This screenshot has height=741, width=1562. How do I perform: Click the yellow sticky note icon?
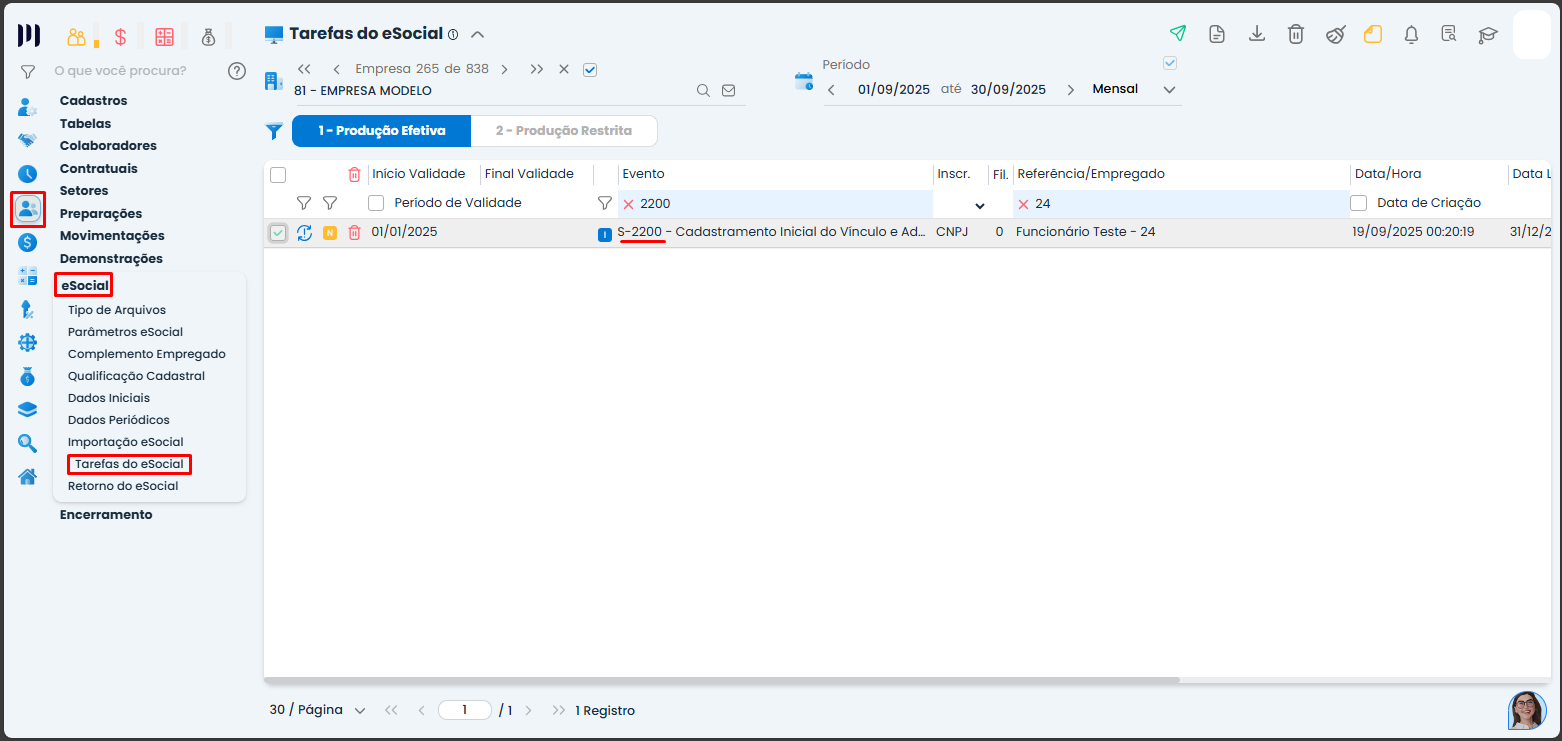pyautogui.click(x=1373, y=35)
